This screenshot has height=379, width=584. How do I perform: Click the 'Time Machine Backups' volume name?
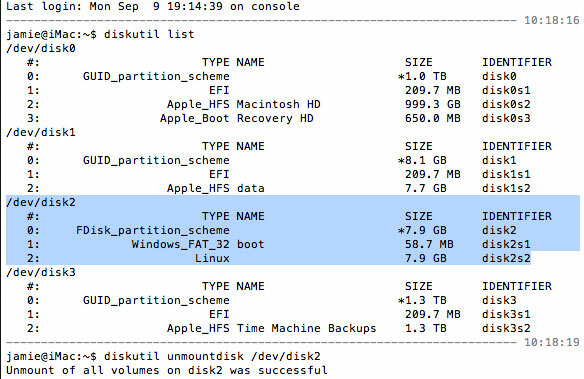pos(307,328)
